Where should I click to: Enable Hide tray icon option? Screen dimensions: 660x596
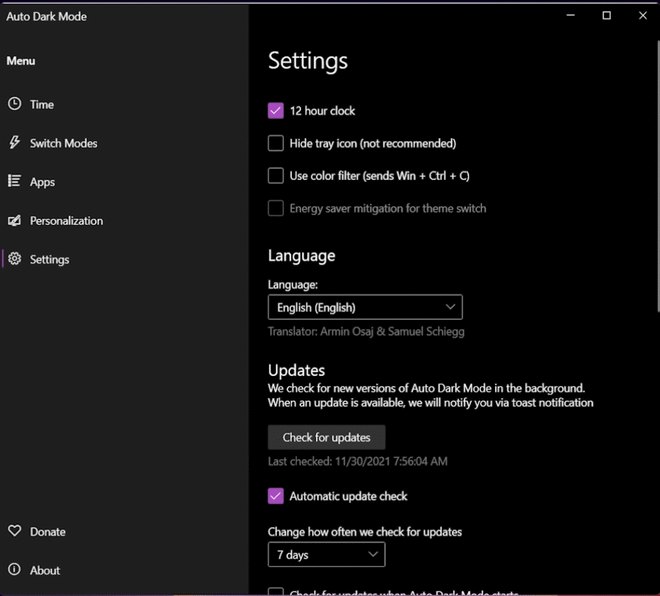point(276,143)
